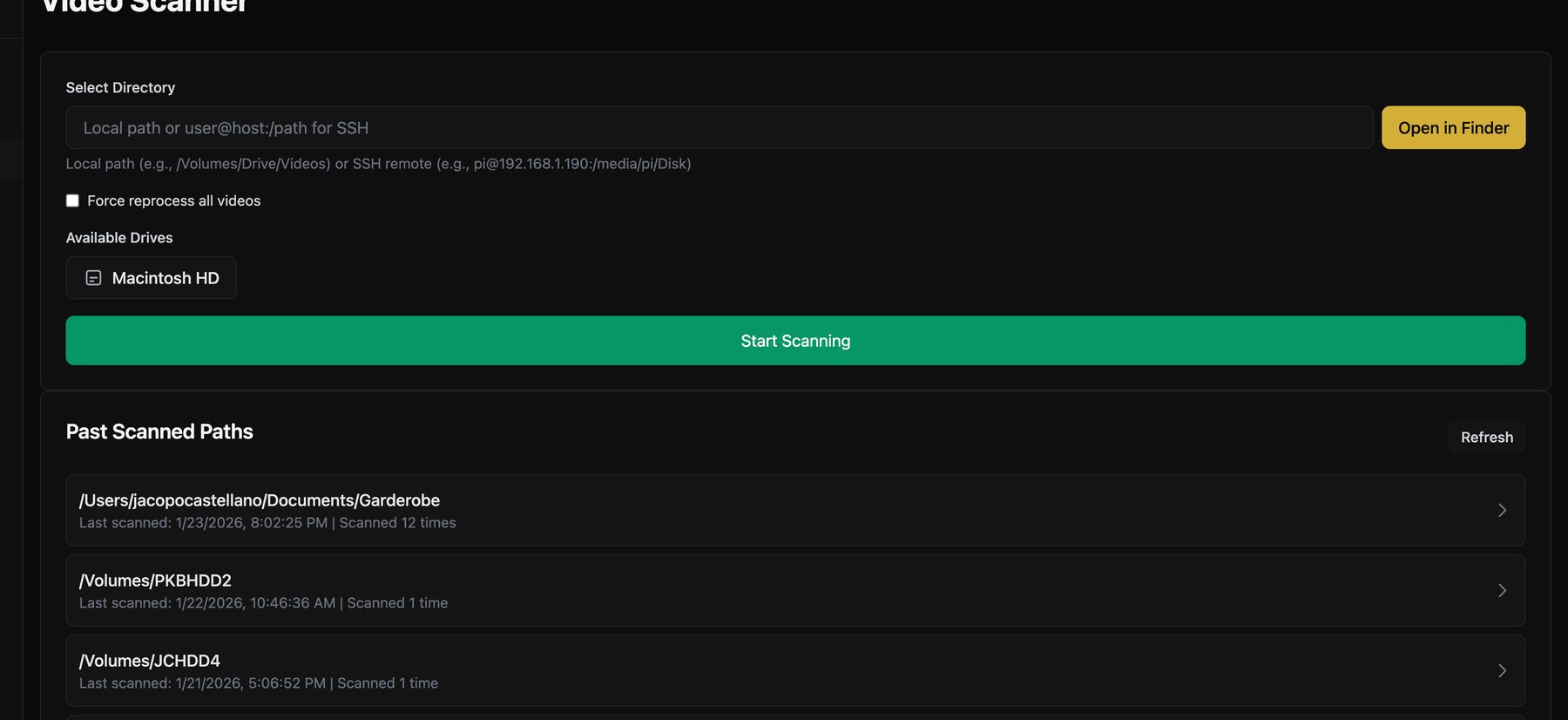Open the /Volumes/JCHDD4 path text
This screenshot has height=720, width=1568.
point(150,661)
